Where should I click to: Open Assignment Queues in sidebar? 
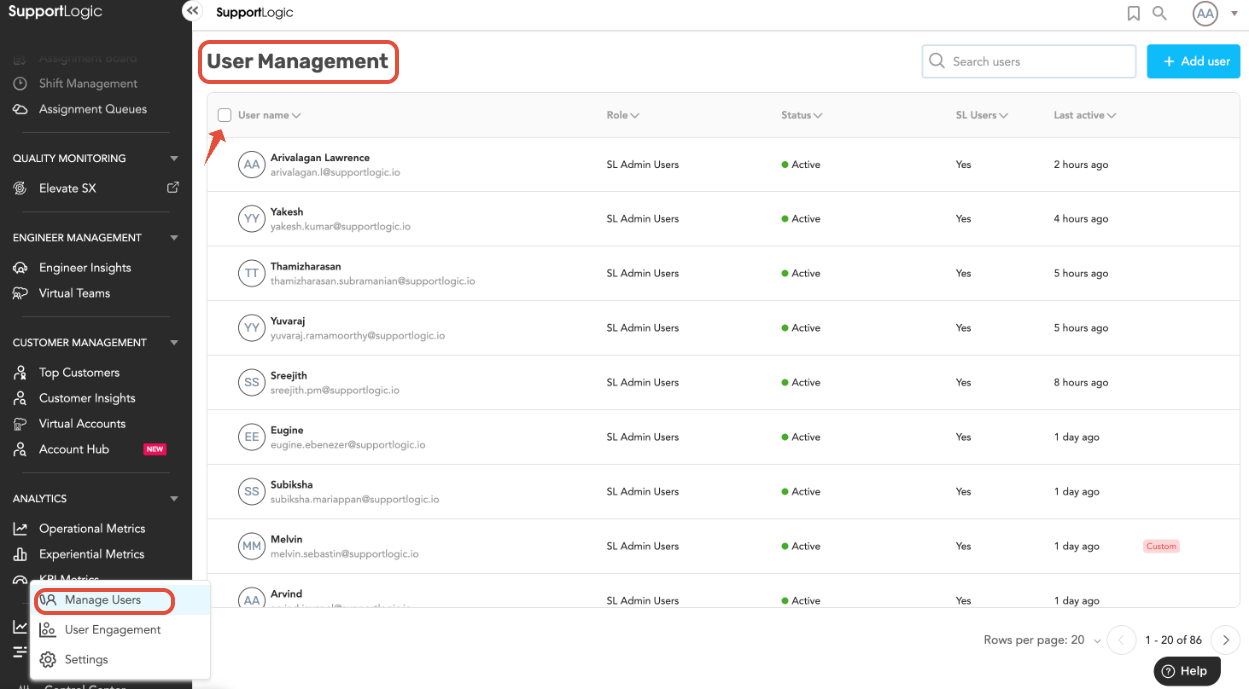[93, 109]
